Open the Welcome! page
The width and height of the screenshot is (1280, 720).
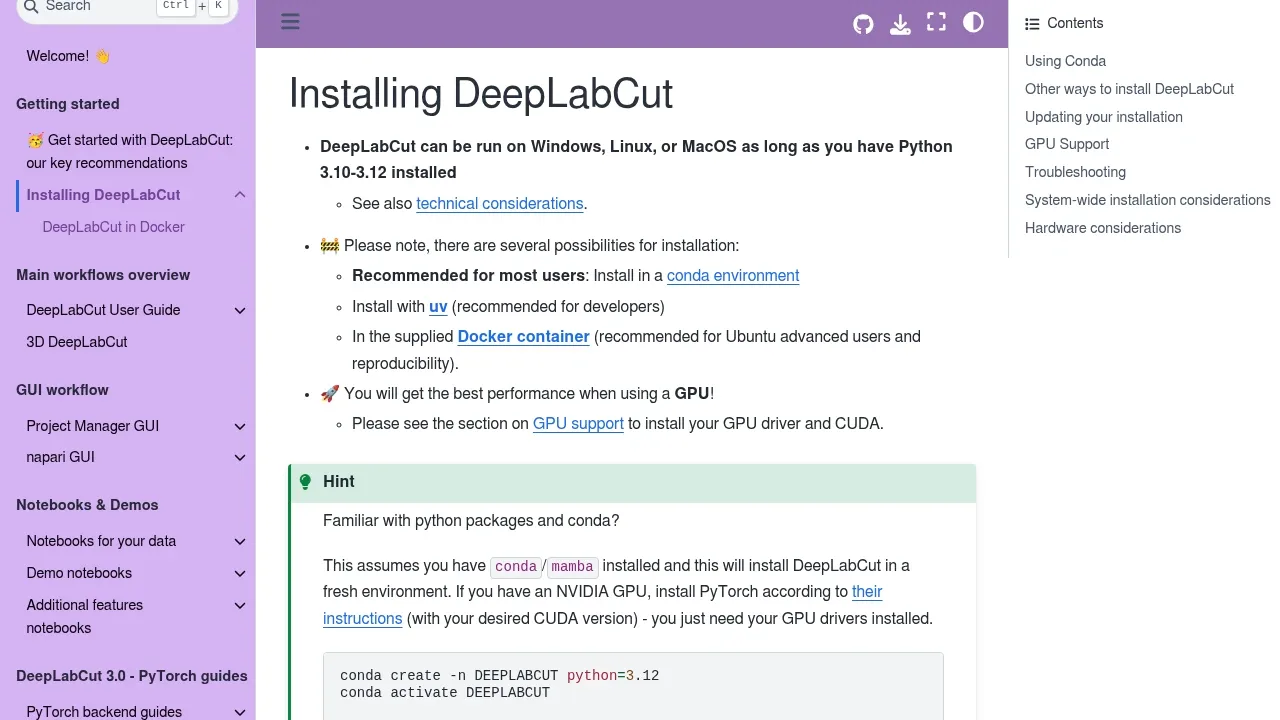[x=68, y=56]
